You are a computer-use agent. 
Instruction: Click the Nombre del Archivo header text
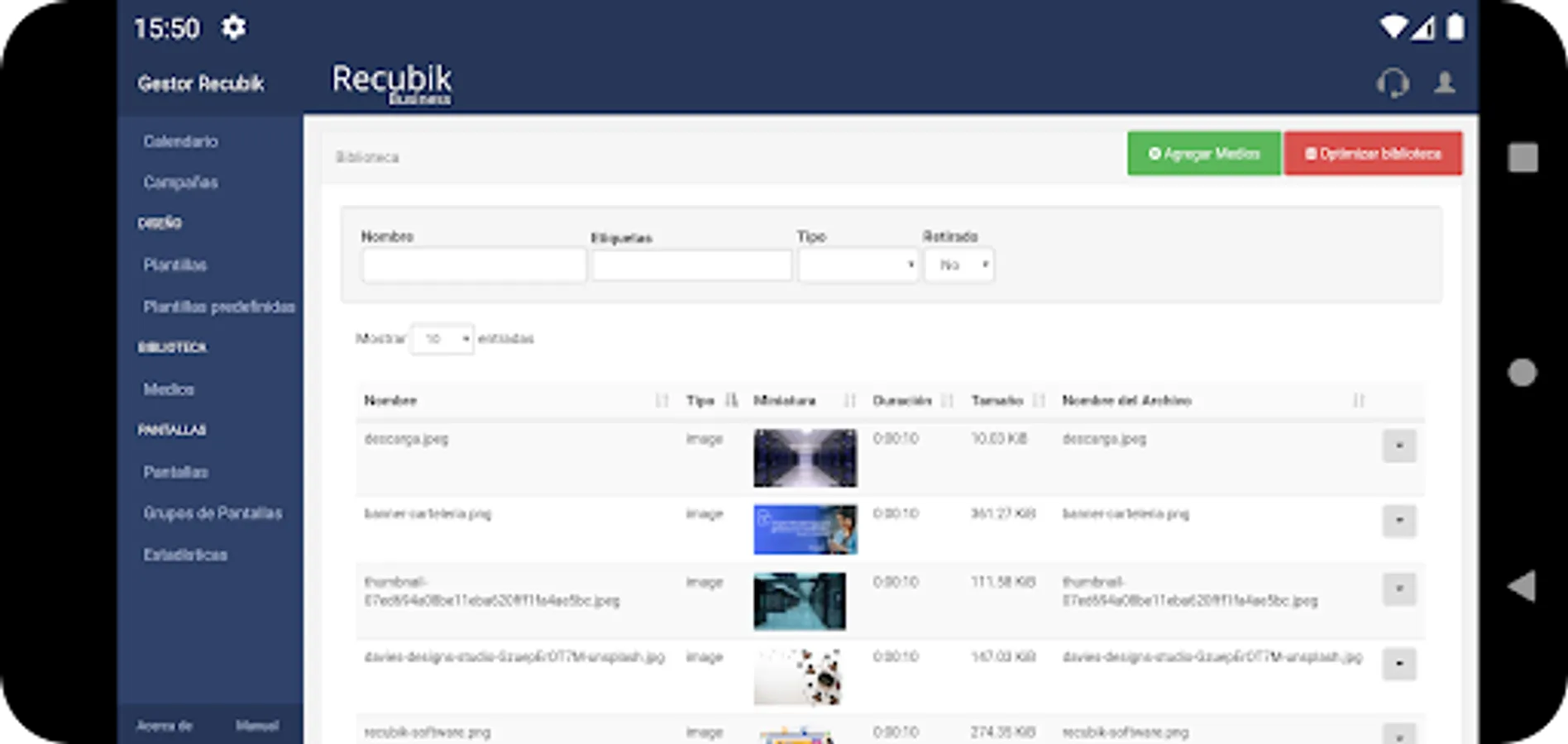tap(1126, 401)
